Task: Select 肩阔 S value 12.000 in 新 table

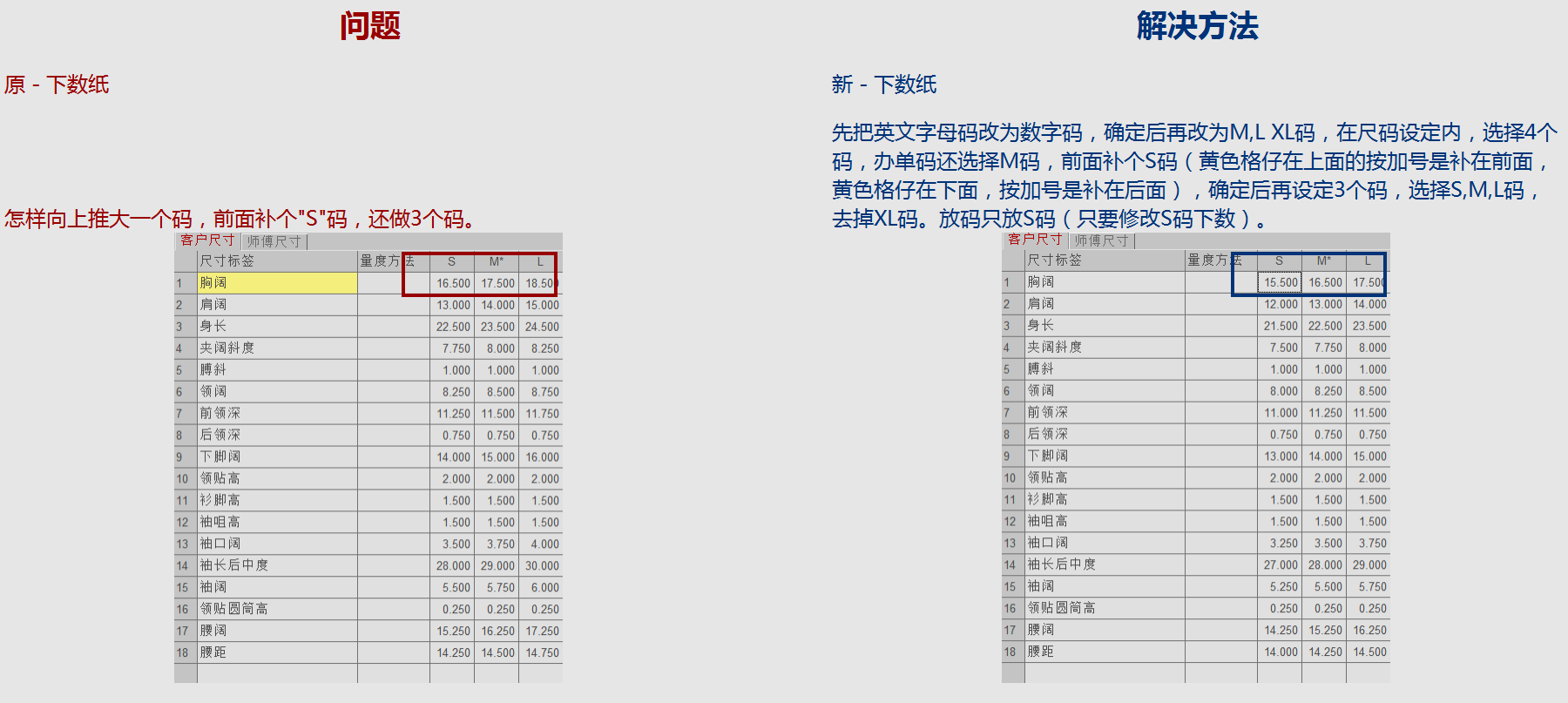Action: click(x=1280, y=304)
